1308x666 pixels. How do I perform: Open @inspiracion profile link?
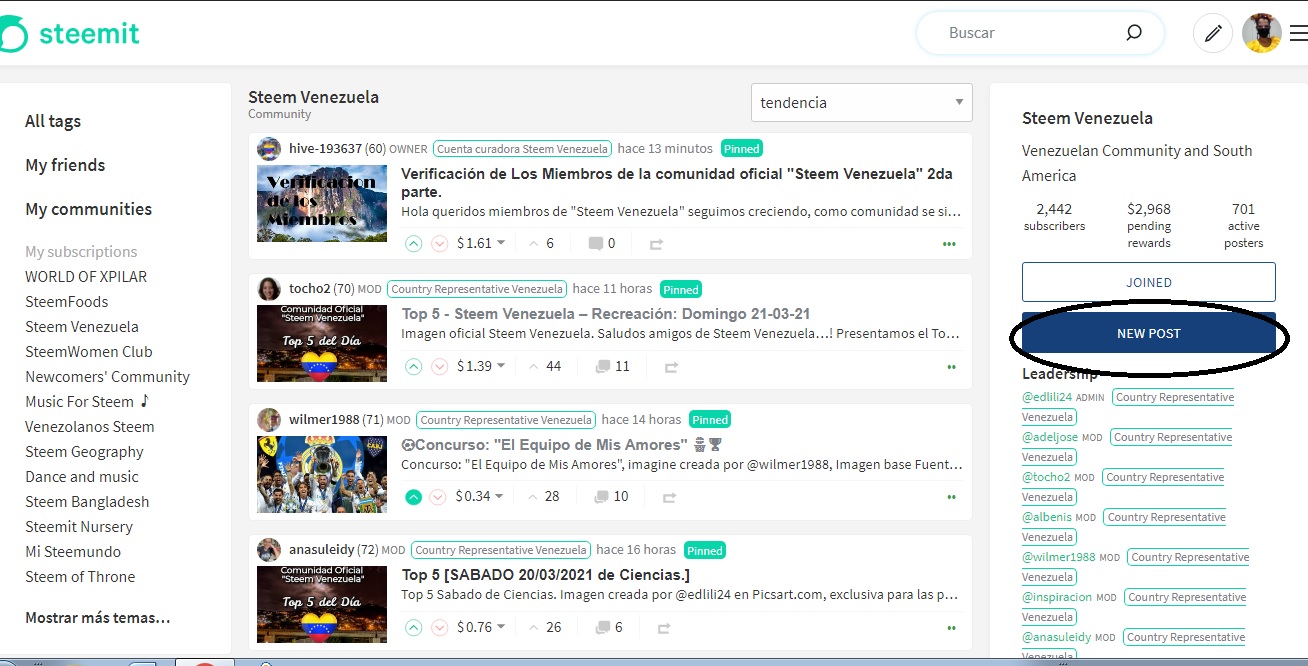point(1057,597)
